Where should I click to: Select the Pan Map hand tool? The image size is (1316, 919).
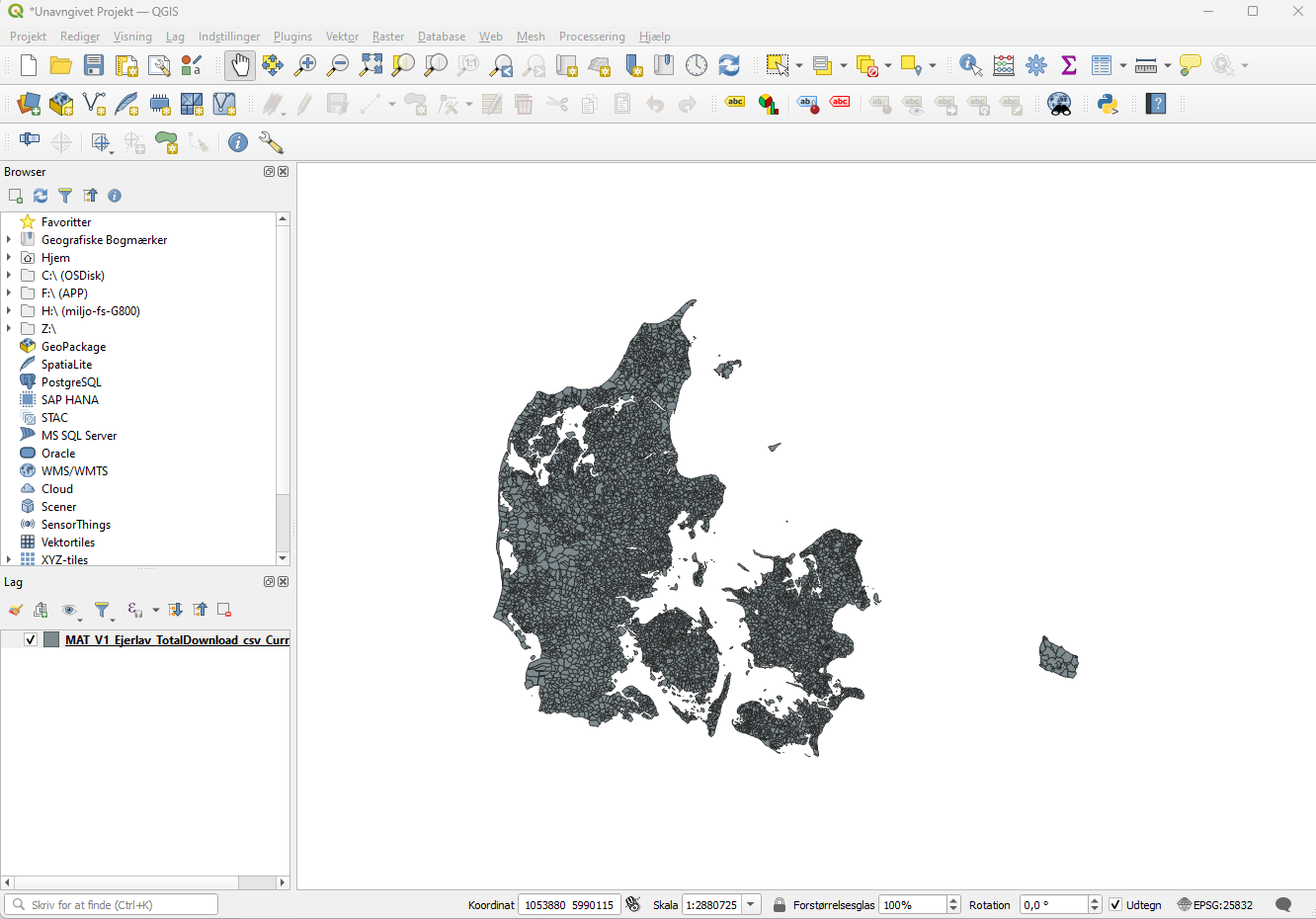(239, 65)
